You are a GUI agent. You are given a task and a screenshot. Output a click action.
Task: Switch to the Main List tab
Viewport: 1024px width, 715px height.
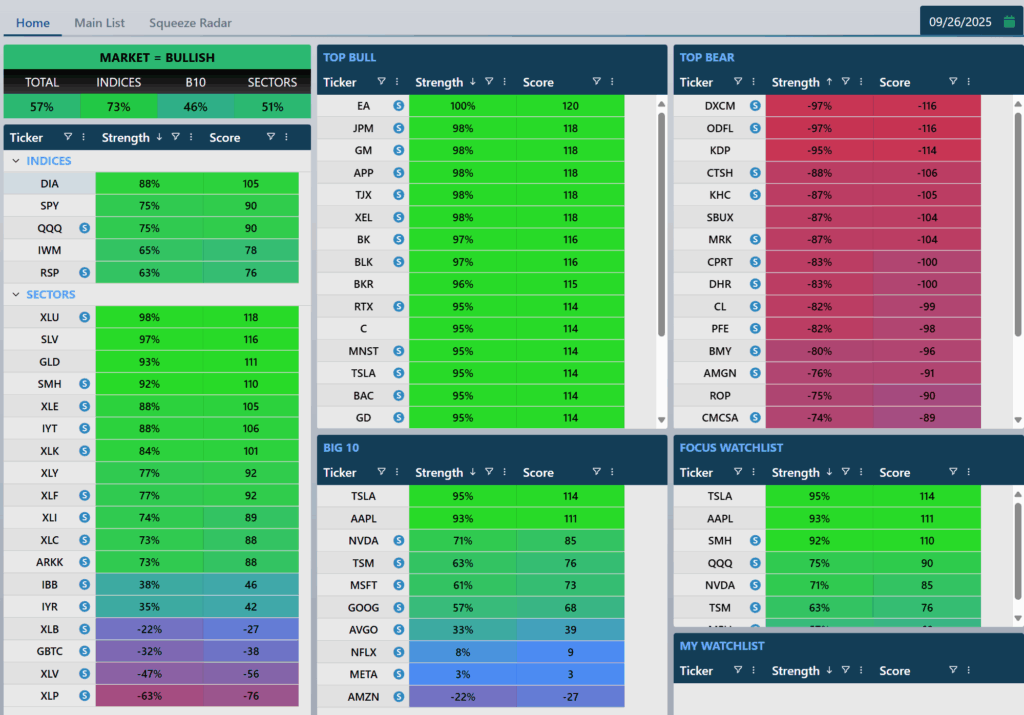pyautogui.click(x=99, y=22)
